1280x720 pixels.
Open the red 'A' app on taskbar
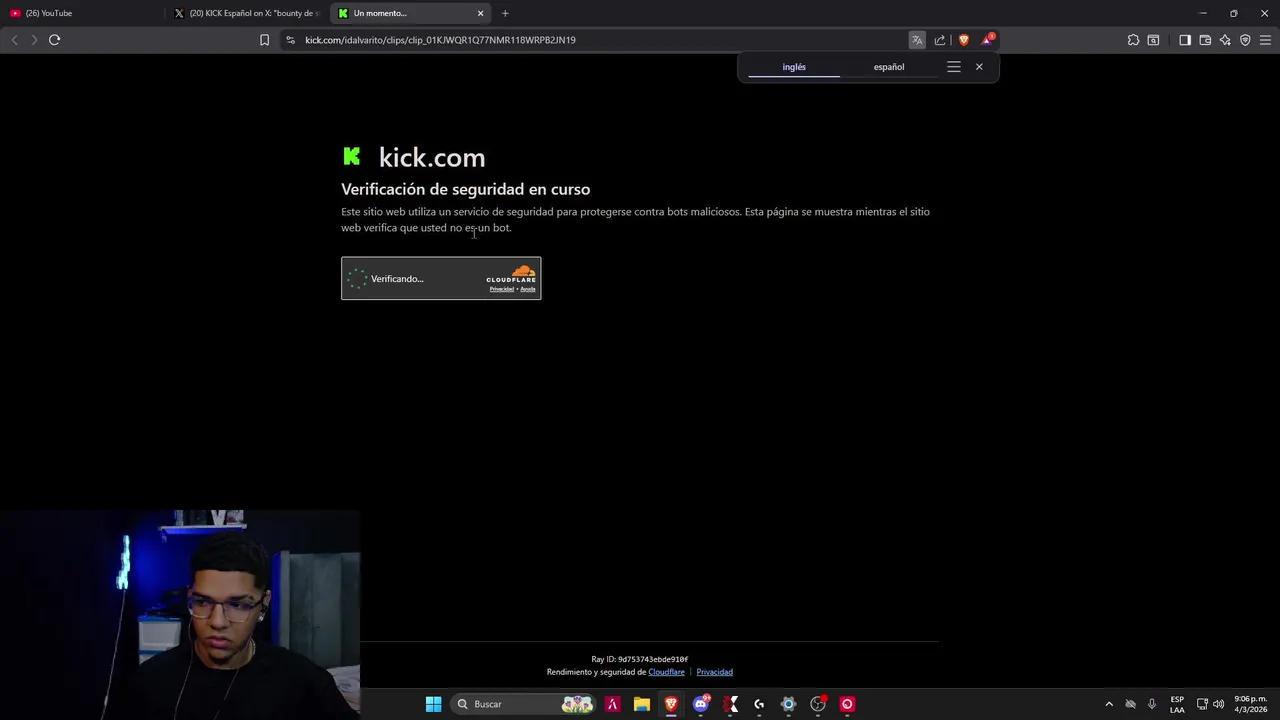click(613, 704)
